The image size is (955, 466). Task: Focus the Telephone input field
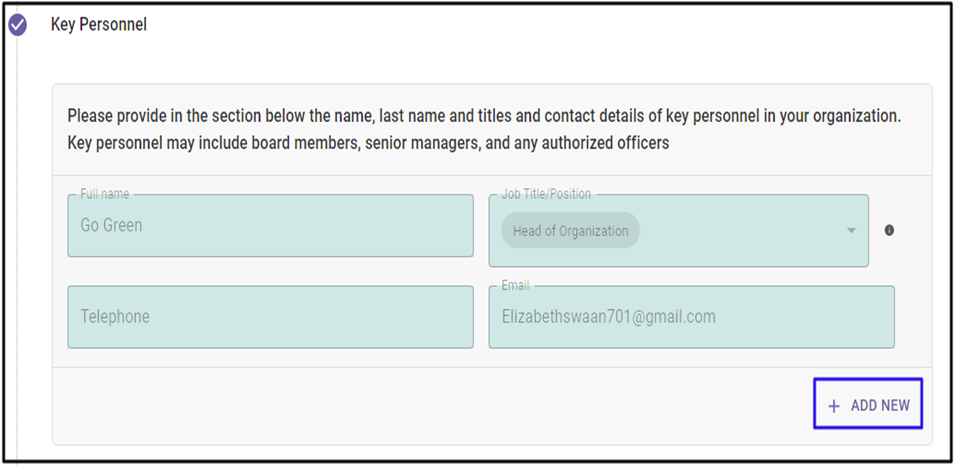coord(270,317)
